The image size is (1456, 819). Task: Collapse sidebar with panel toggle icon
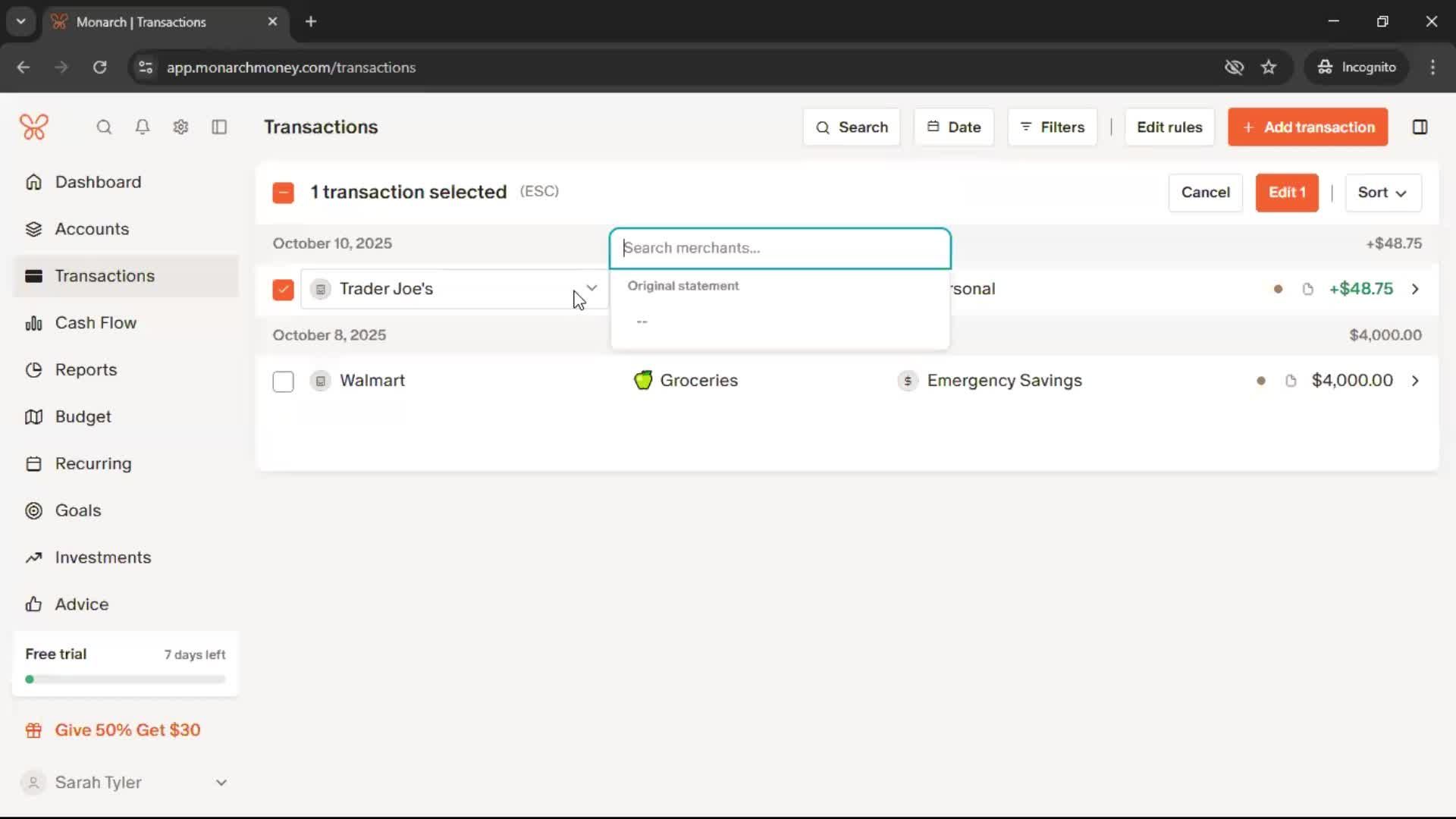(219, 127)
